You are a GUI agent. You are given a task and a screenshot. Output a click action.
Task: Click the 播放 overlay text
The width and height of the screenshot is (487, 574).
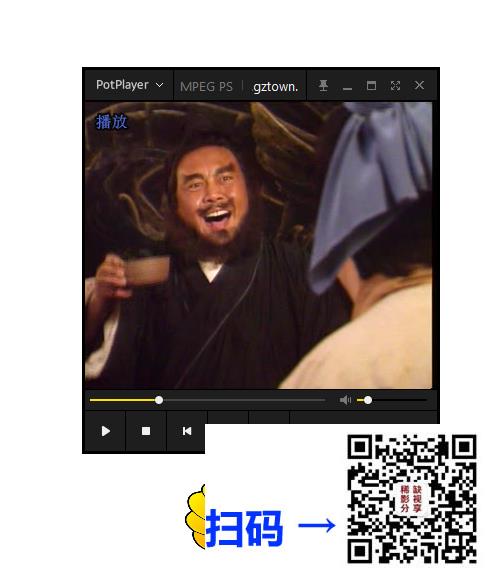click(112, 122)
